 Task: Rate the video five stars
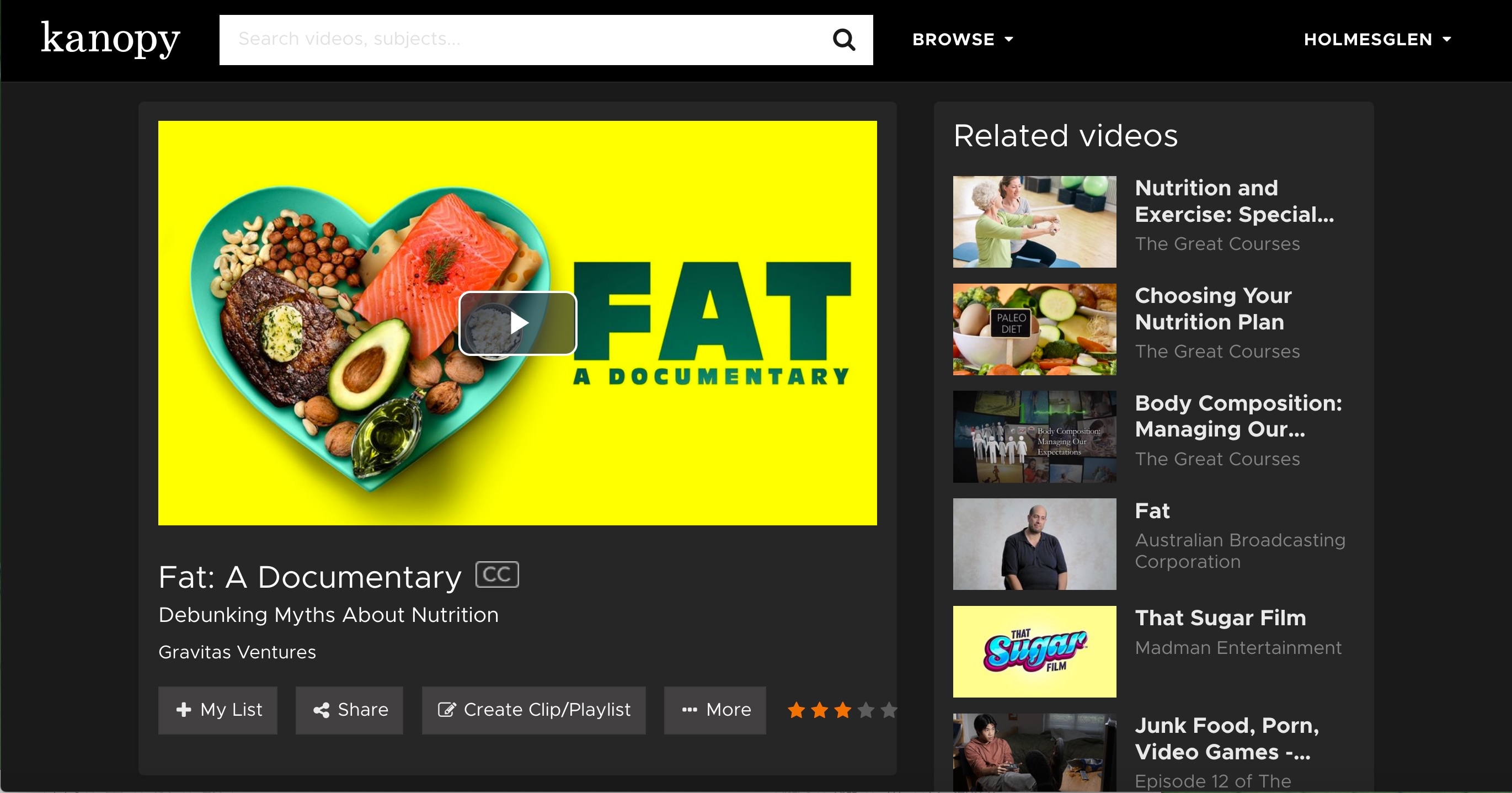pyautogui.click(x=889, y=710)
